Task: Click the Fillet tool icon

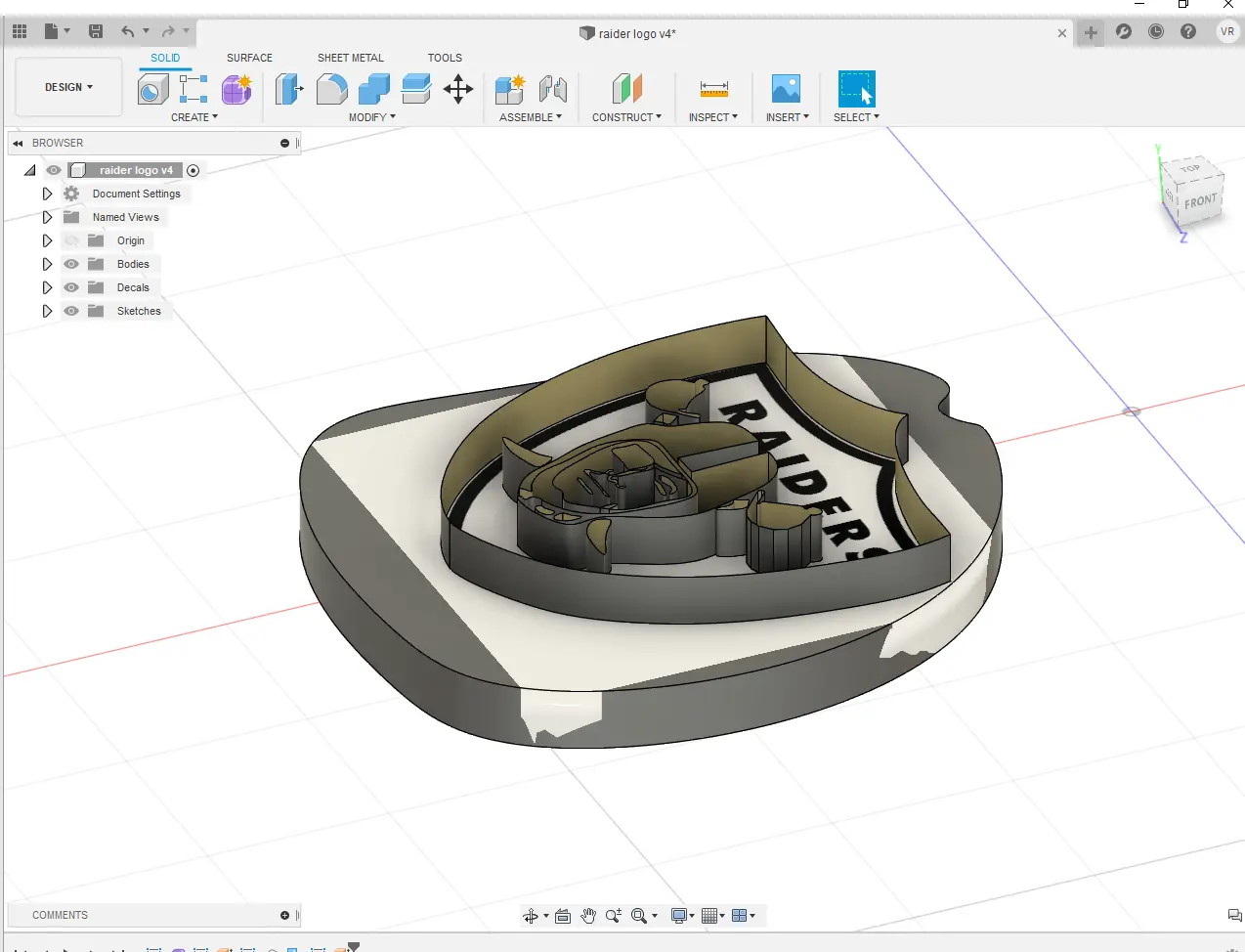Action: coord(331,90)
